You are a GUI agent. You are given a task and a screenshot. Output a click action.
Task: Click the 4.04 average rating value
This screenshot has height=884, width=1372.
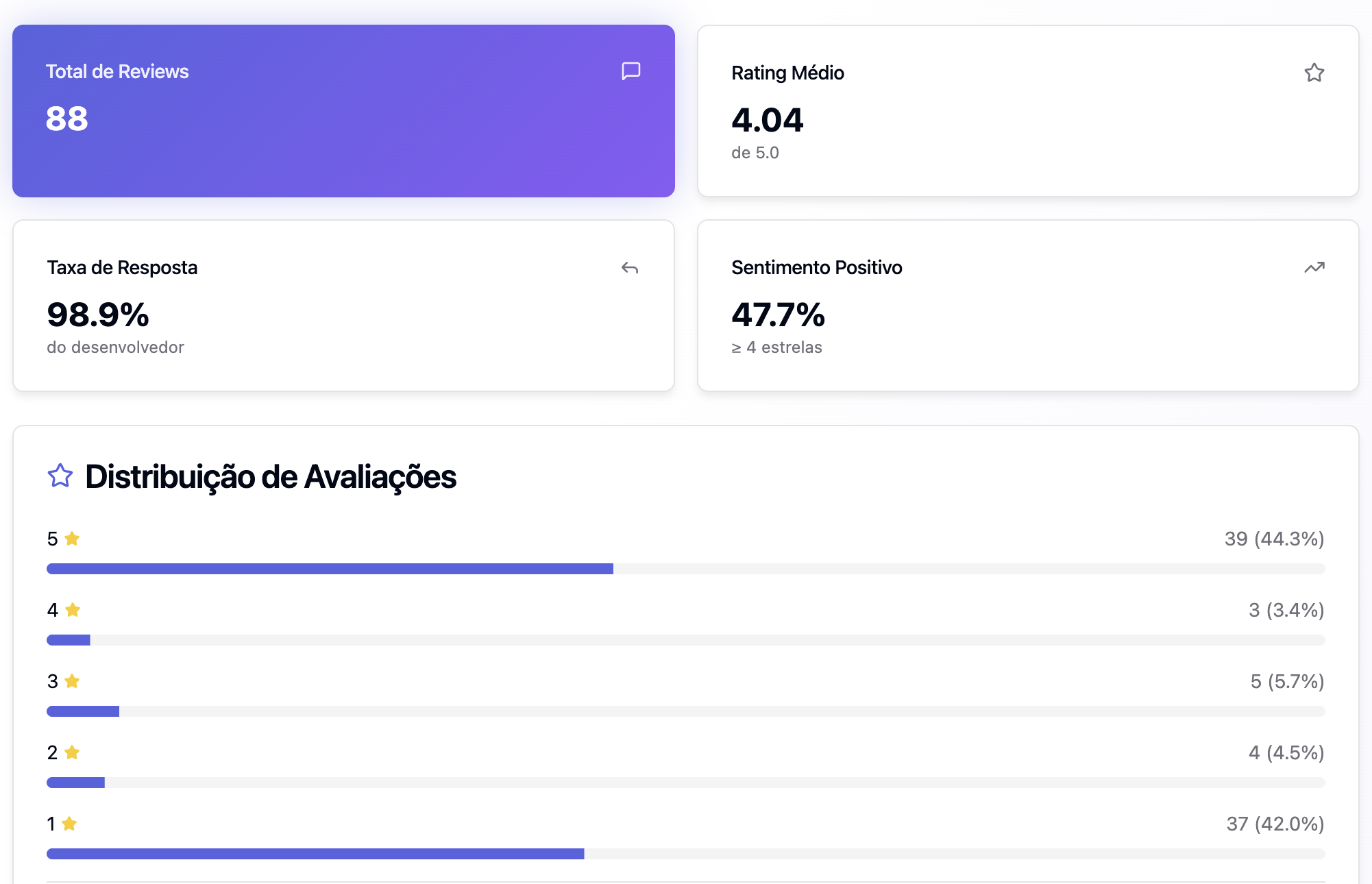click(x=767, y=121)
